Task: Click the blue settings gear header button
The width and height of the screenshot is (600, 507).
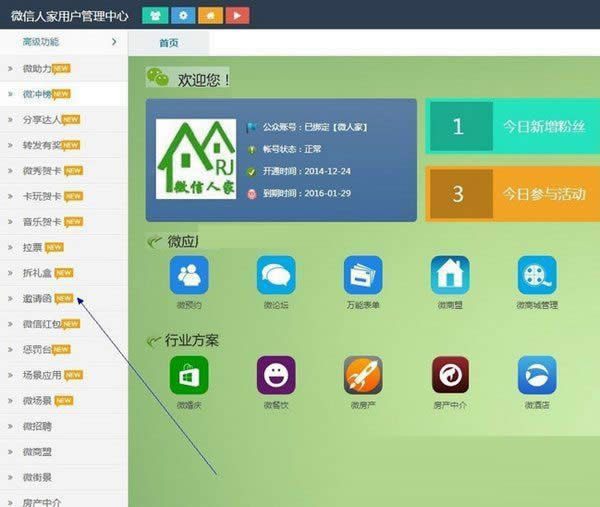Action: click(x=182, y=15)
